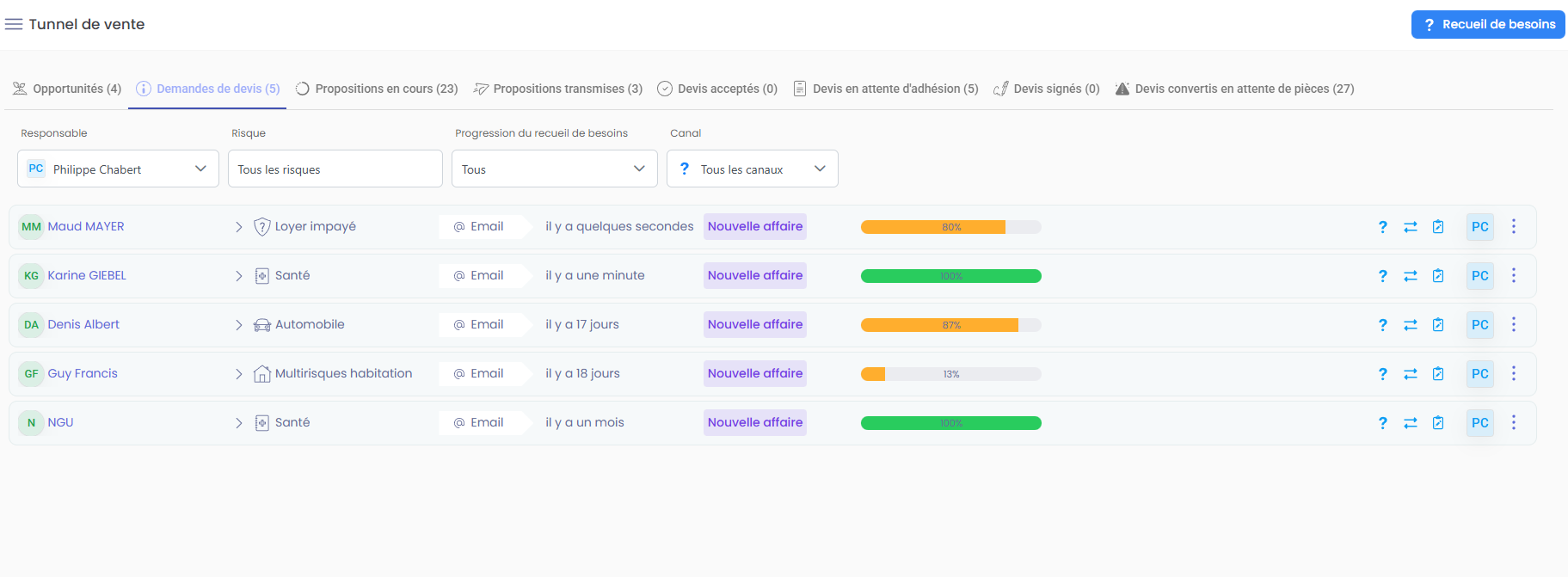Open Guy Francis's client link
The width and height of the screenshot is (1568, 577).
(x=83, y=373)
